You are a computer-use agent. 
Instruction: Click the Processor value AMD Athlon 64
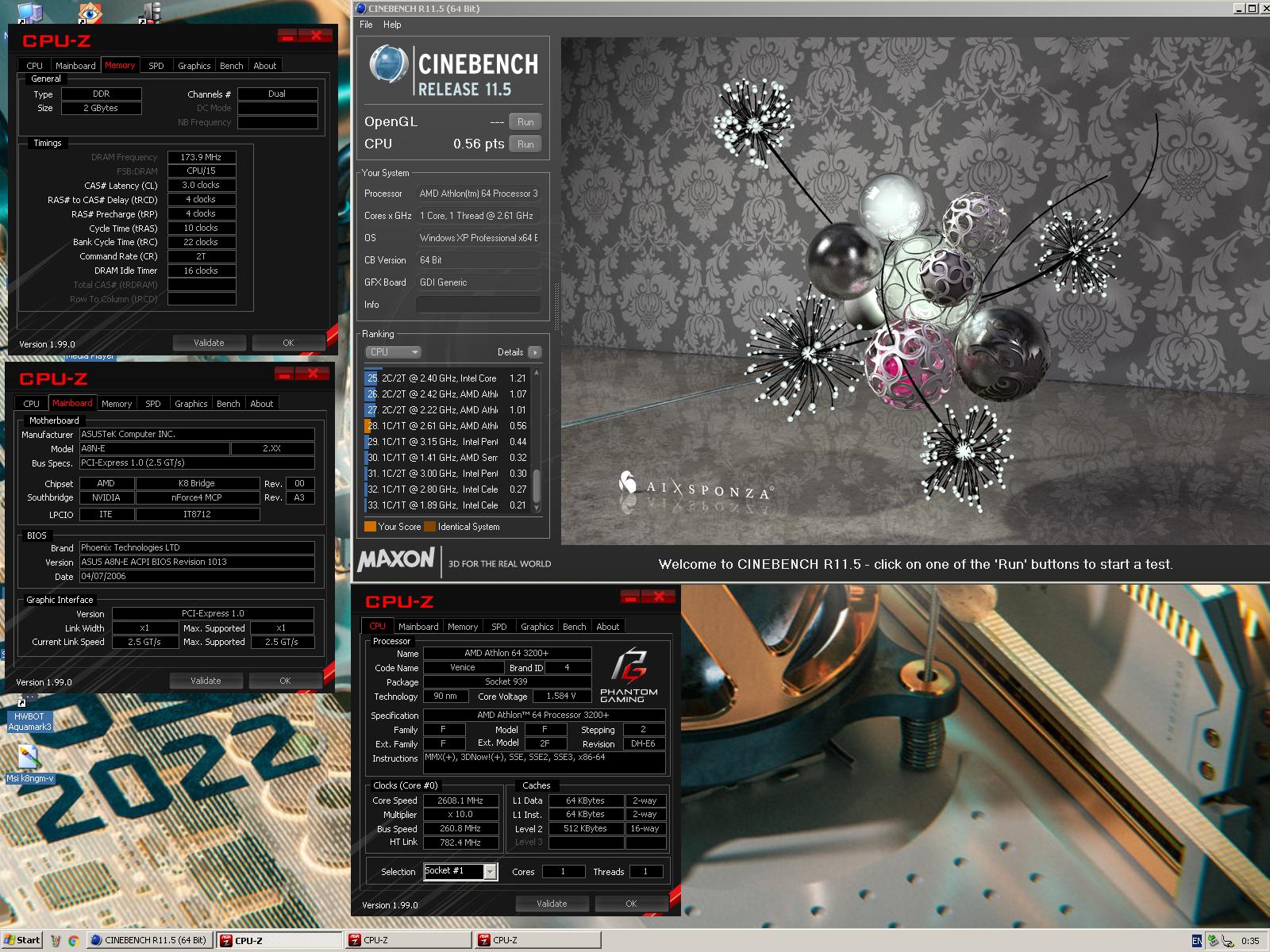pos(479,194)
